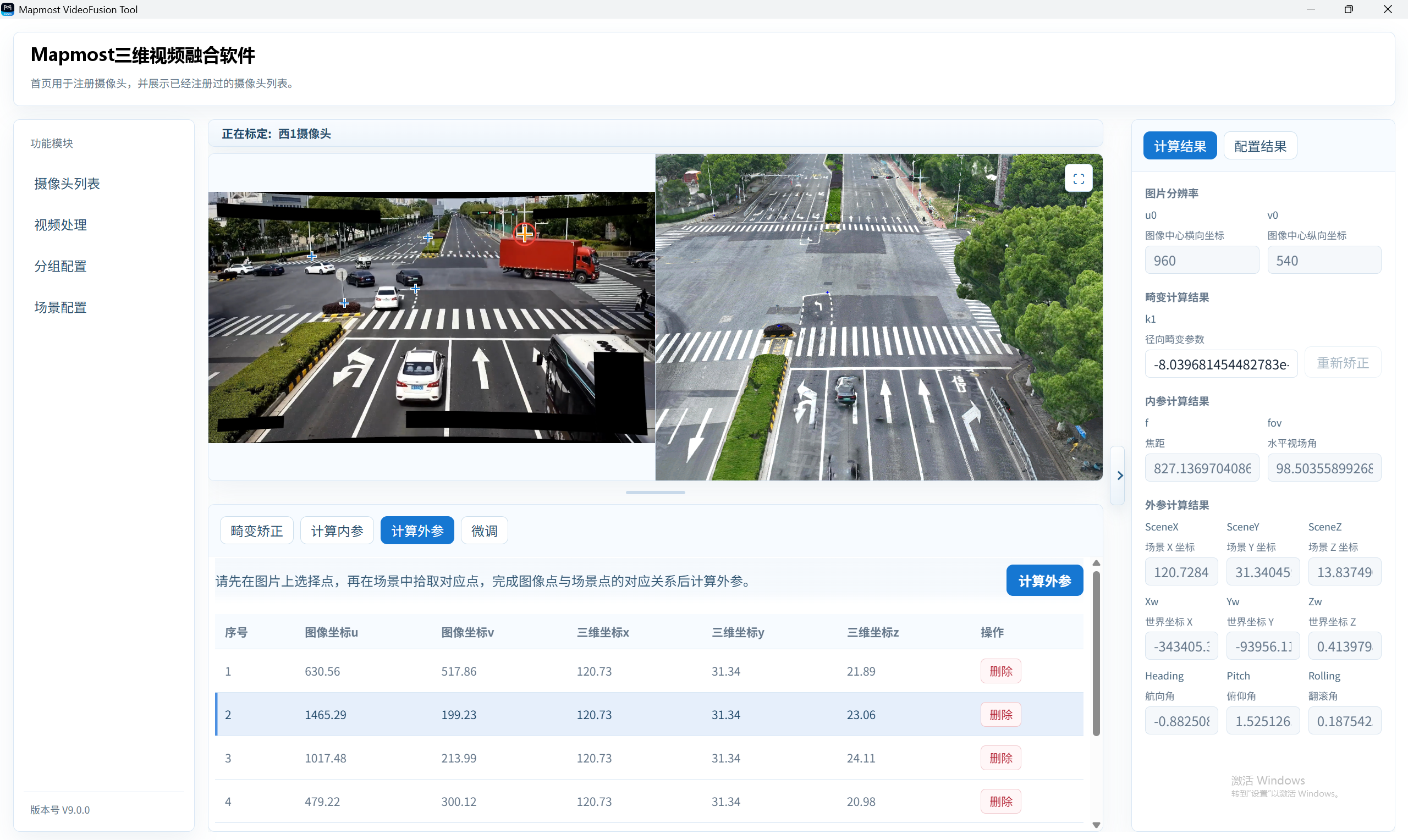
Task: Click the table scrollbar up arrow
Action: pos(1096,562)
